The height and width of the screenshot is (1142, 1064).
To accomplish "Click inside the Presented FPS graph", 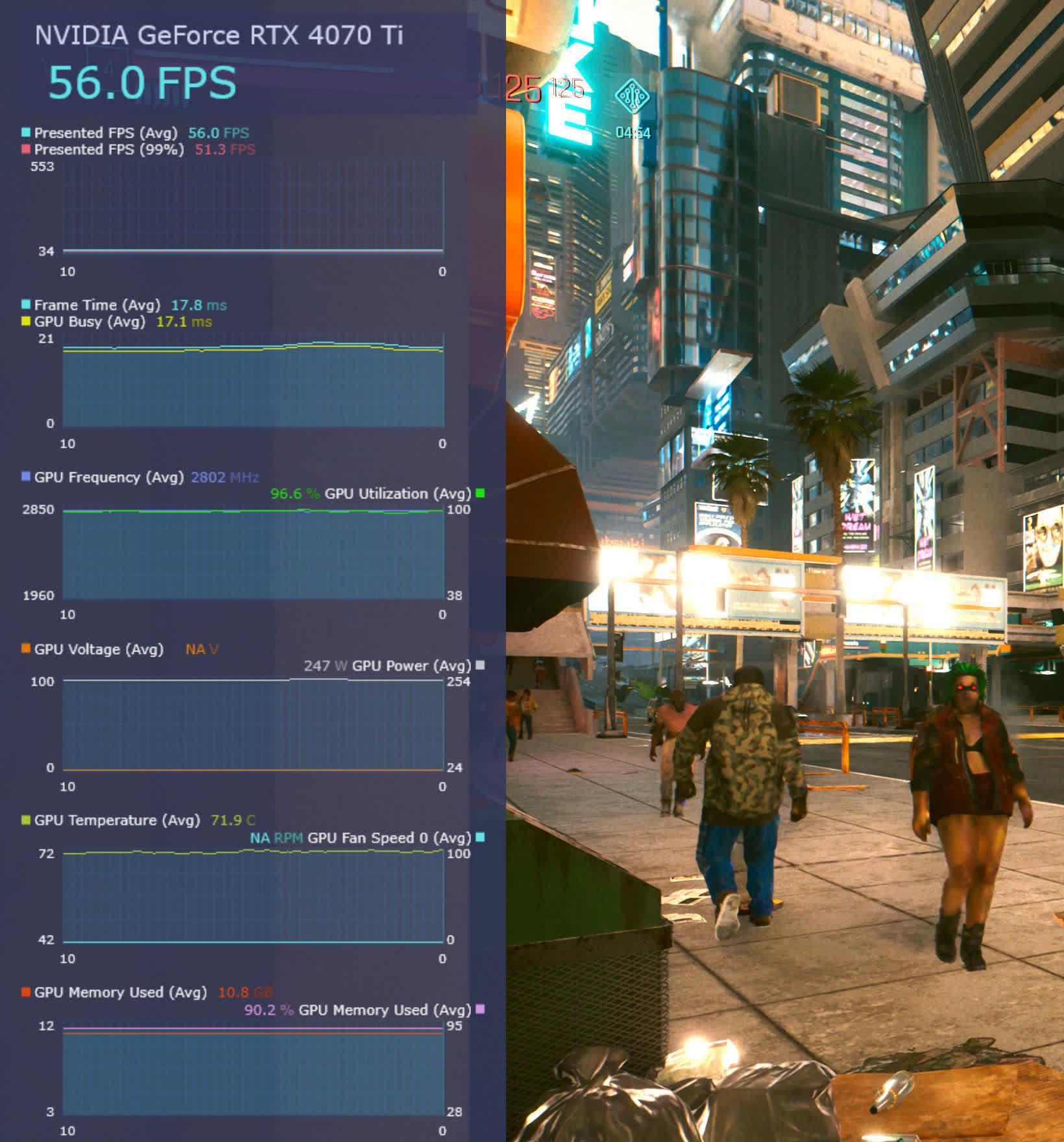I will (x=253, y=208).
